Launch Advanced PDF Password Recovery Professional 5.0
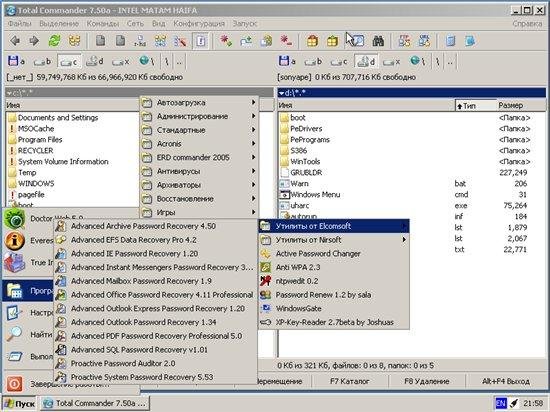The image size is (550, 412). point(155,336)
